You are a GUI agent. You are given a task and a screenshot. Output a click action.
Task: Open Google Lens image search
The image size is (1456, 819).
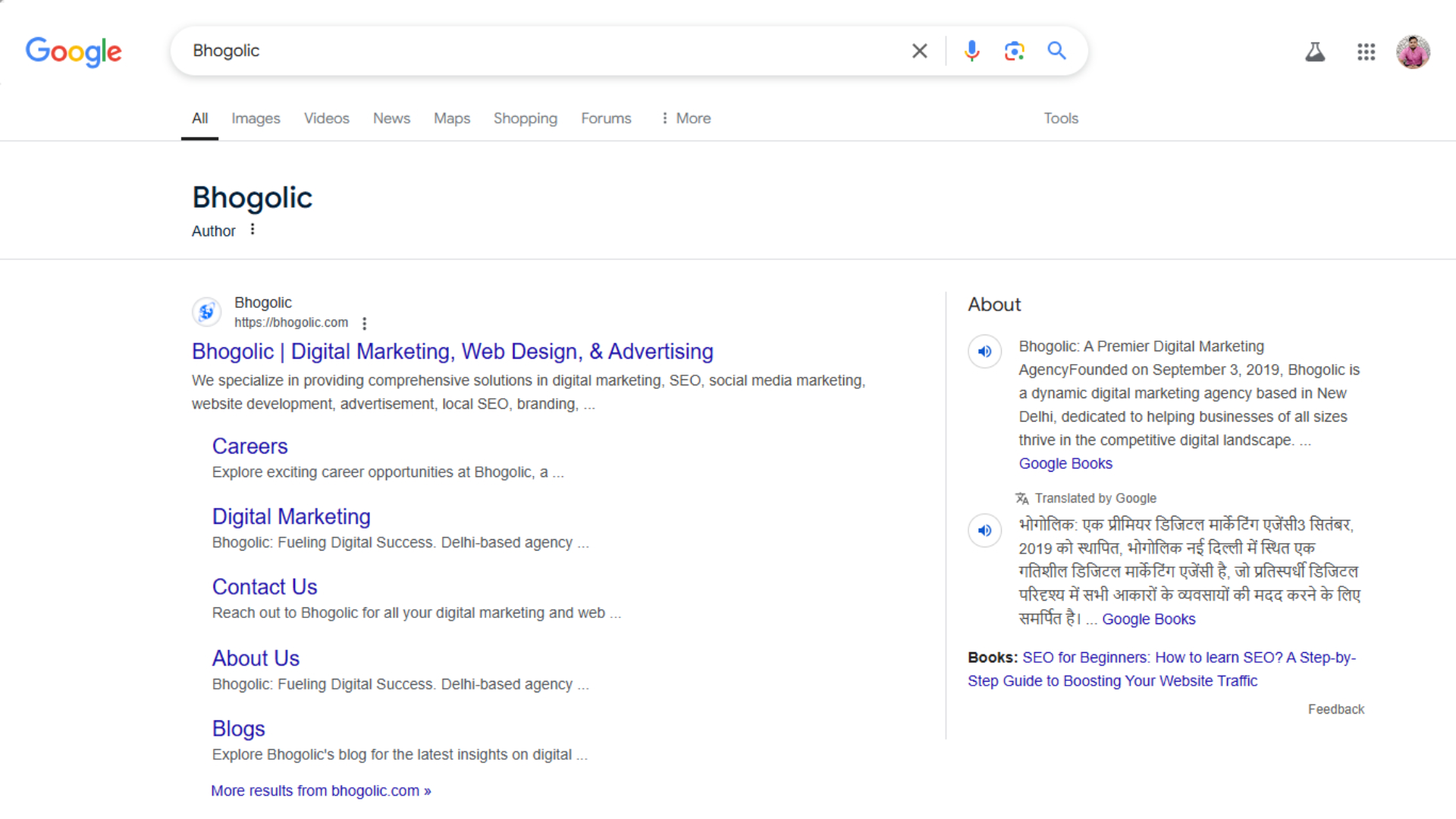pos(1014,51)
